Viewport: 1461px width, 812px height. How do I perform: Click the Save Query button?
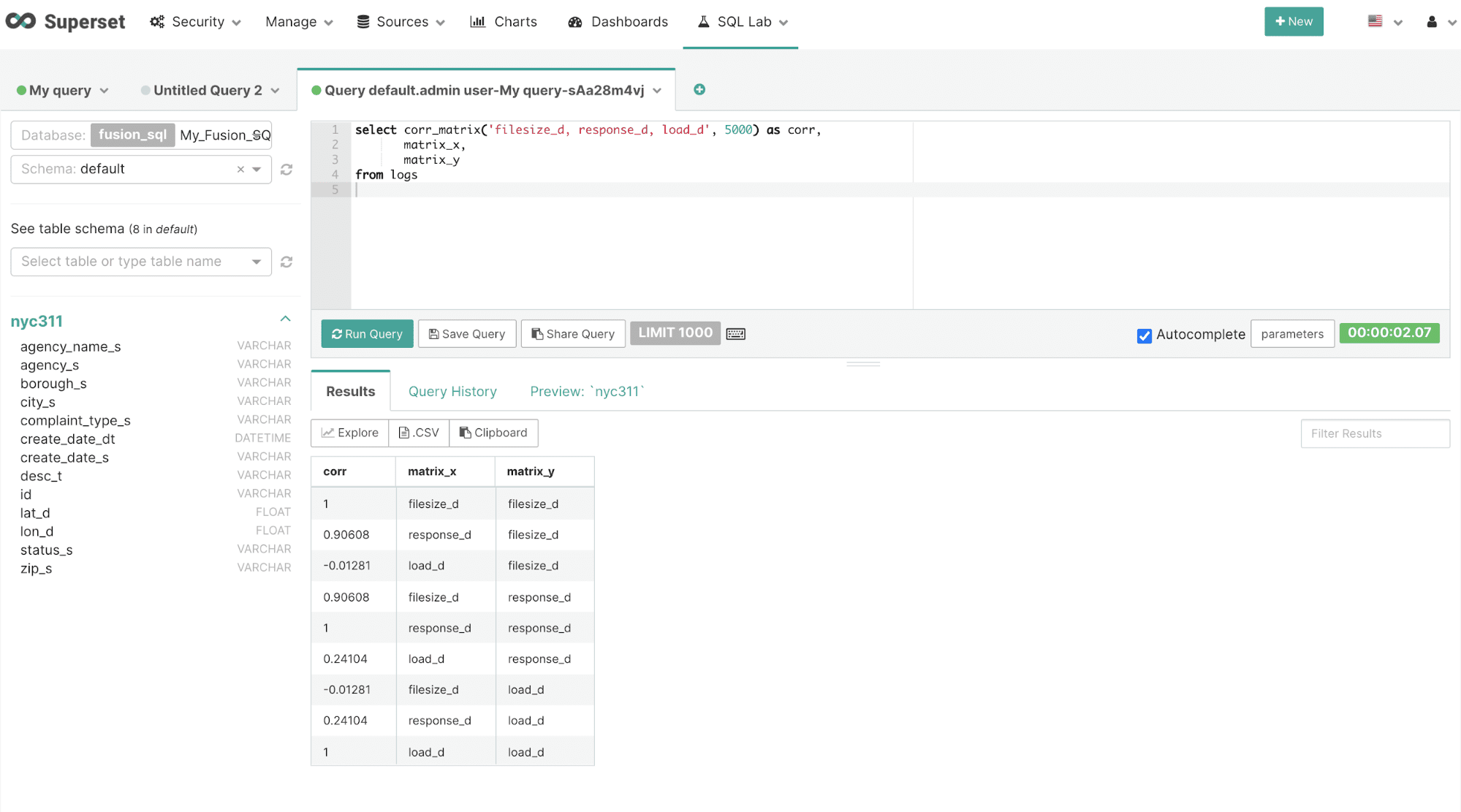pos(467,334)
